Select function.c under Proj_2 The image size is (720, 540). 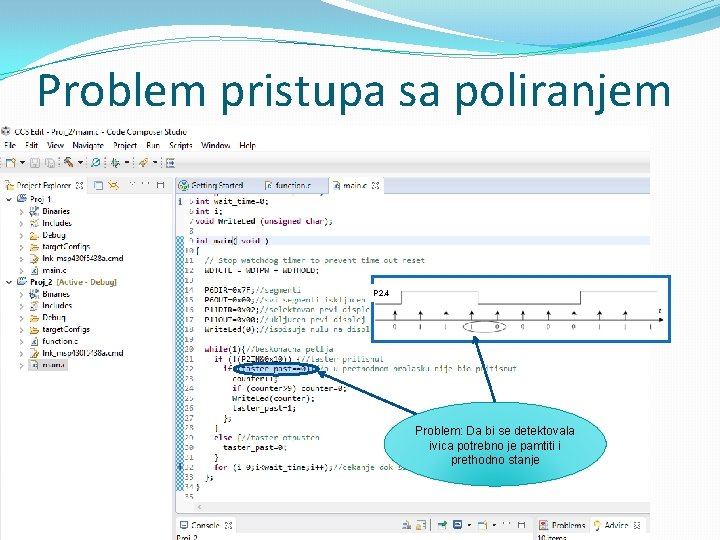click(x=60, y=342)
